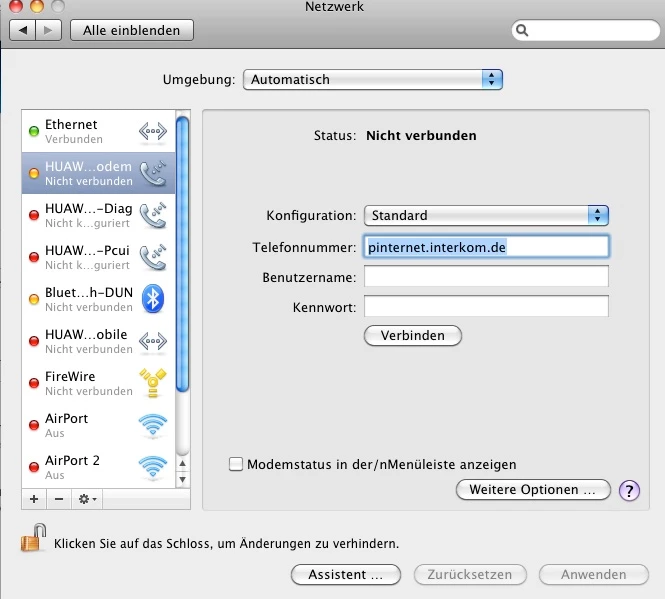Click the service list scroll down arrow
Screen dimensions: 665x599
(x=182, y=480)
